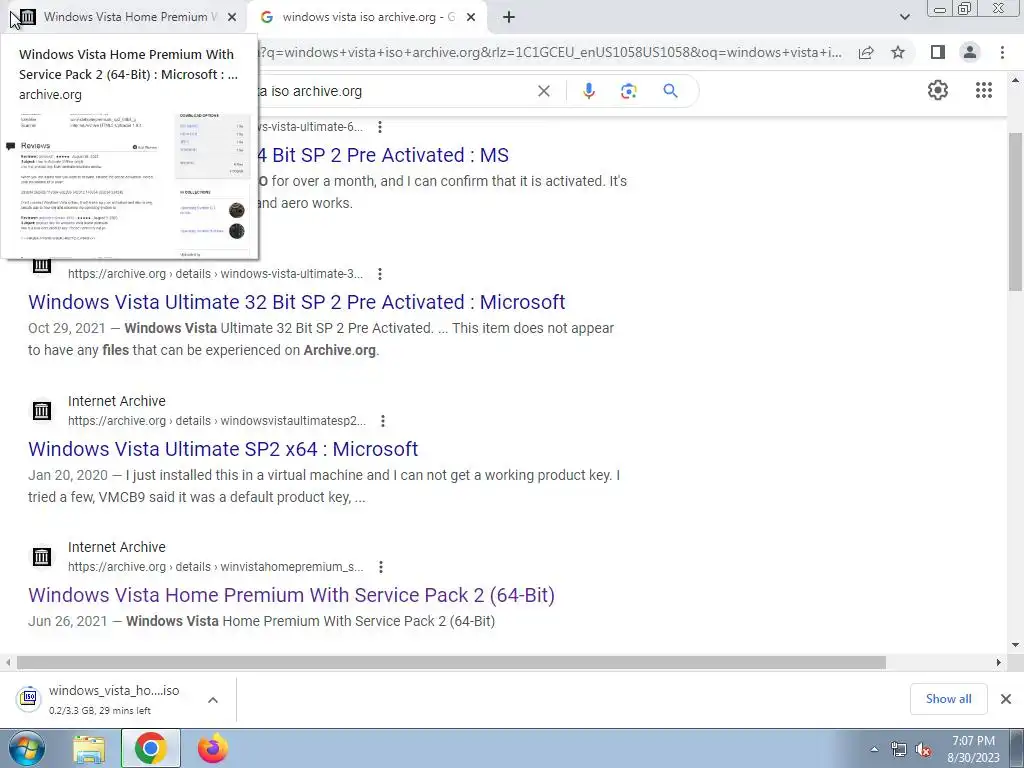Open a new browser tab
The image size is (1024, 768).
[x=509, y=18]
